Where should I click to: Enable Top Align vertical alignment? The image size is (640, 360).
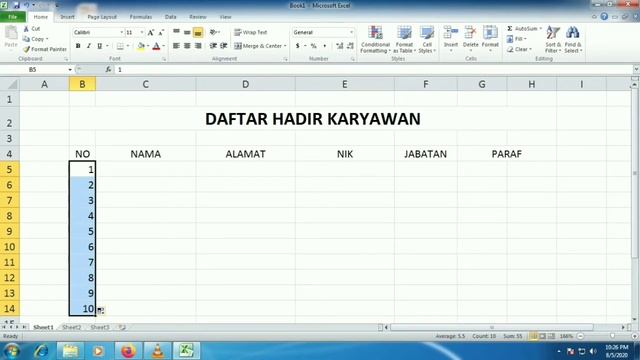(x=176, y=32)
